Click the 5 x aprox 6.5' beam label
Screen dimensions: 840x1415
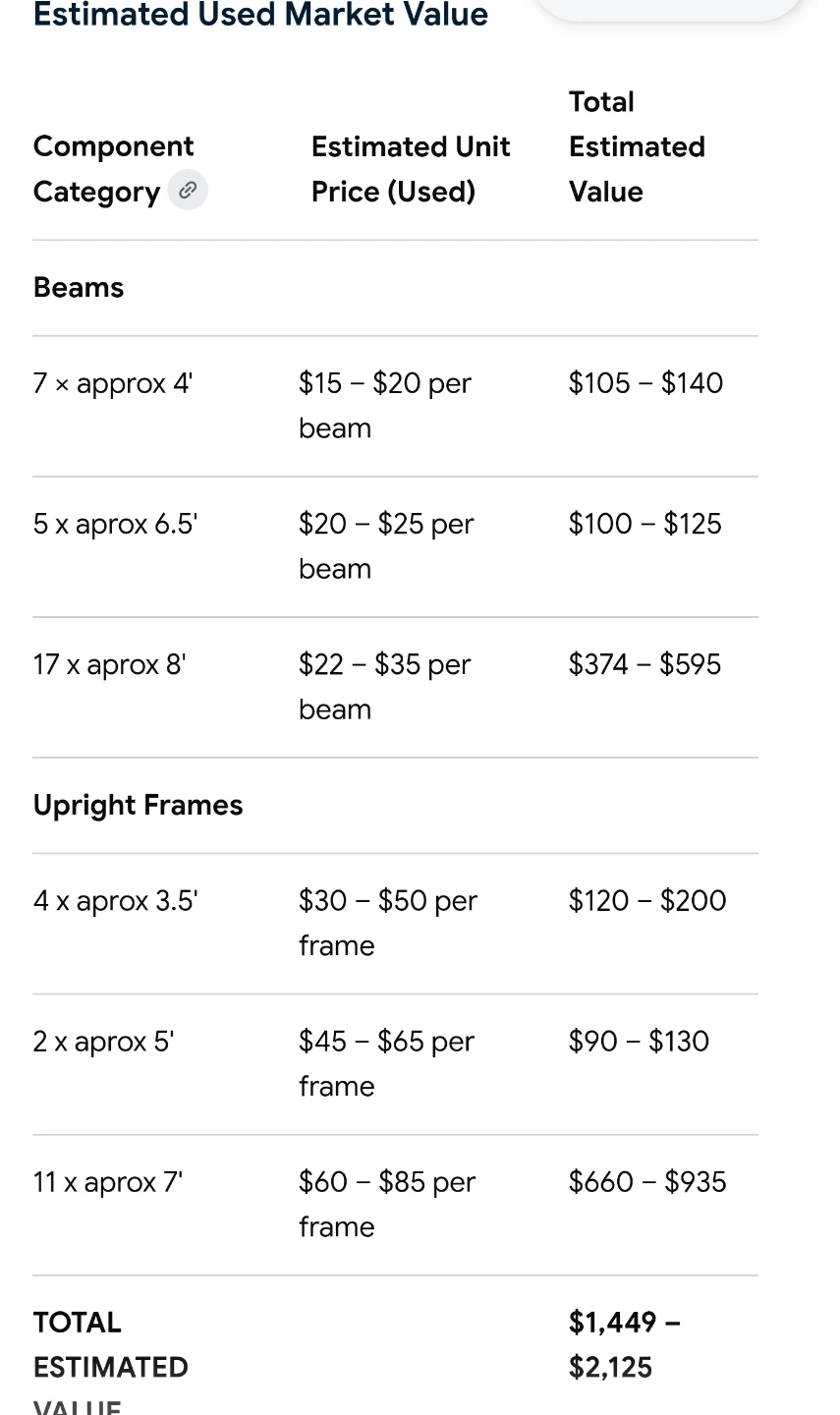pos(116,524)
